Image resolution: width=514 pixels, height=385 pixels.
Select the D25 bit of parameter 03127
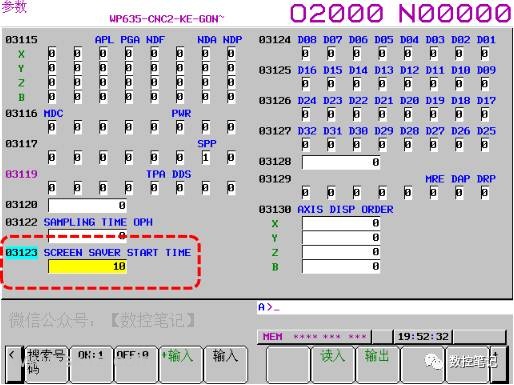tap(485, 145)
